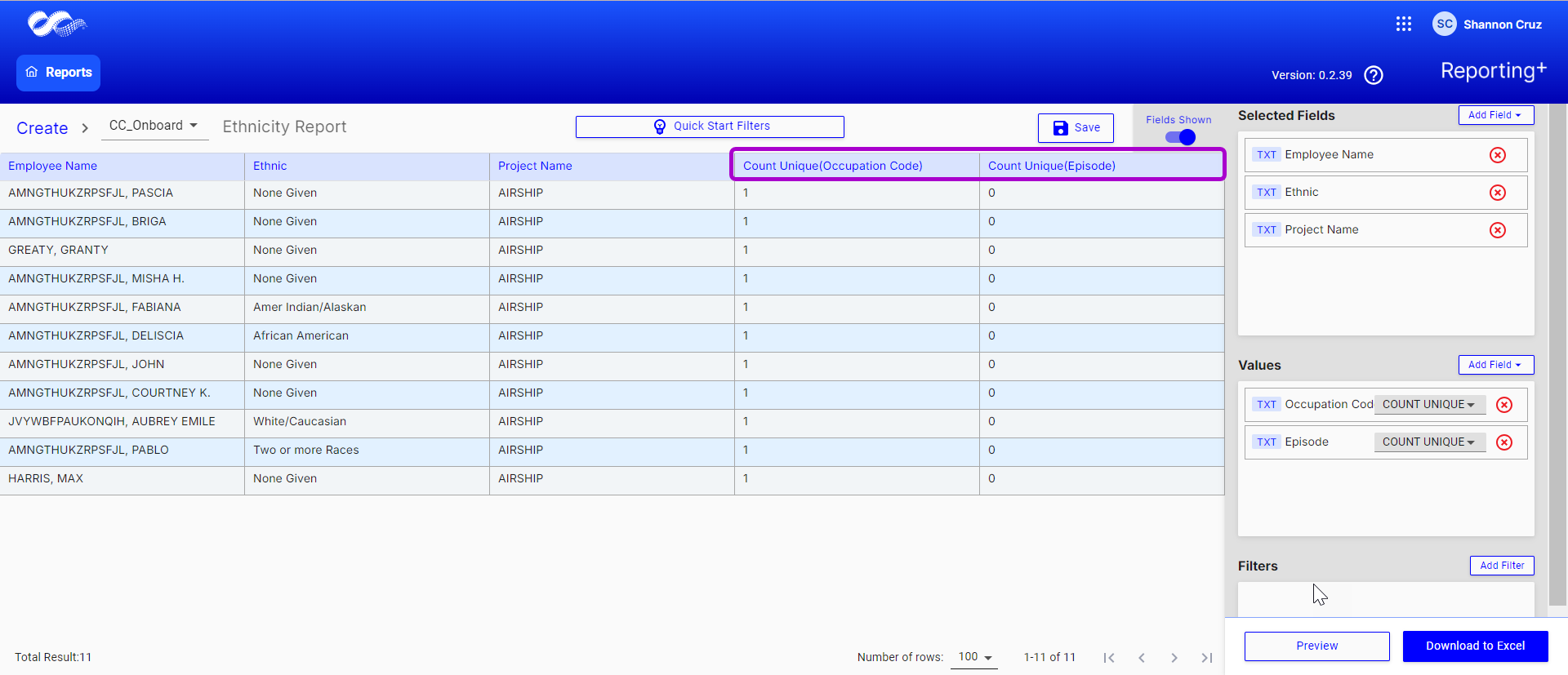
Task: Toggle the Fields Shown switch
Action: [1180, 137]
